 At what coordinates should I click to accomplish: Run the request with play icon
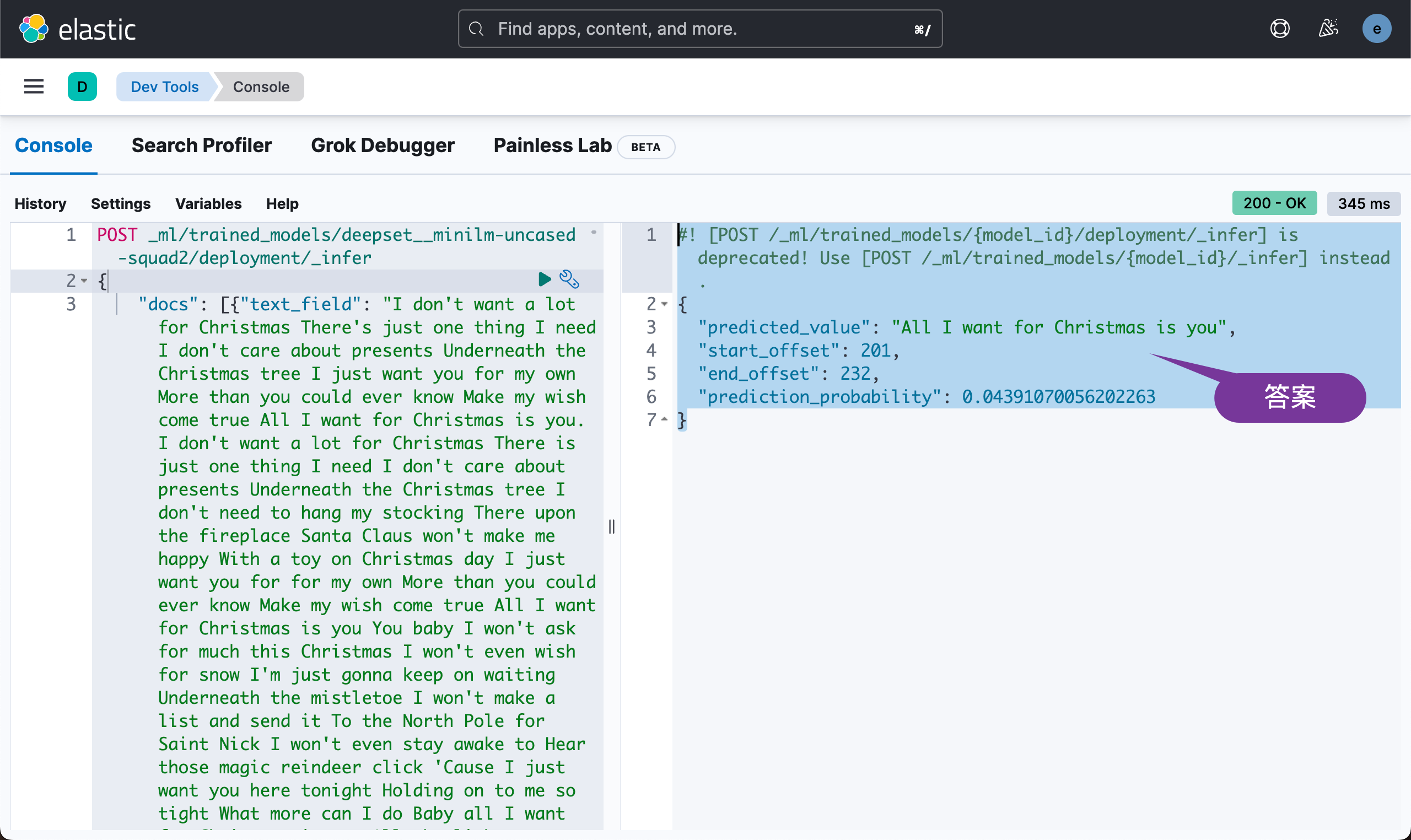coord(544,279)
